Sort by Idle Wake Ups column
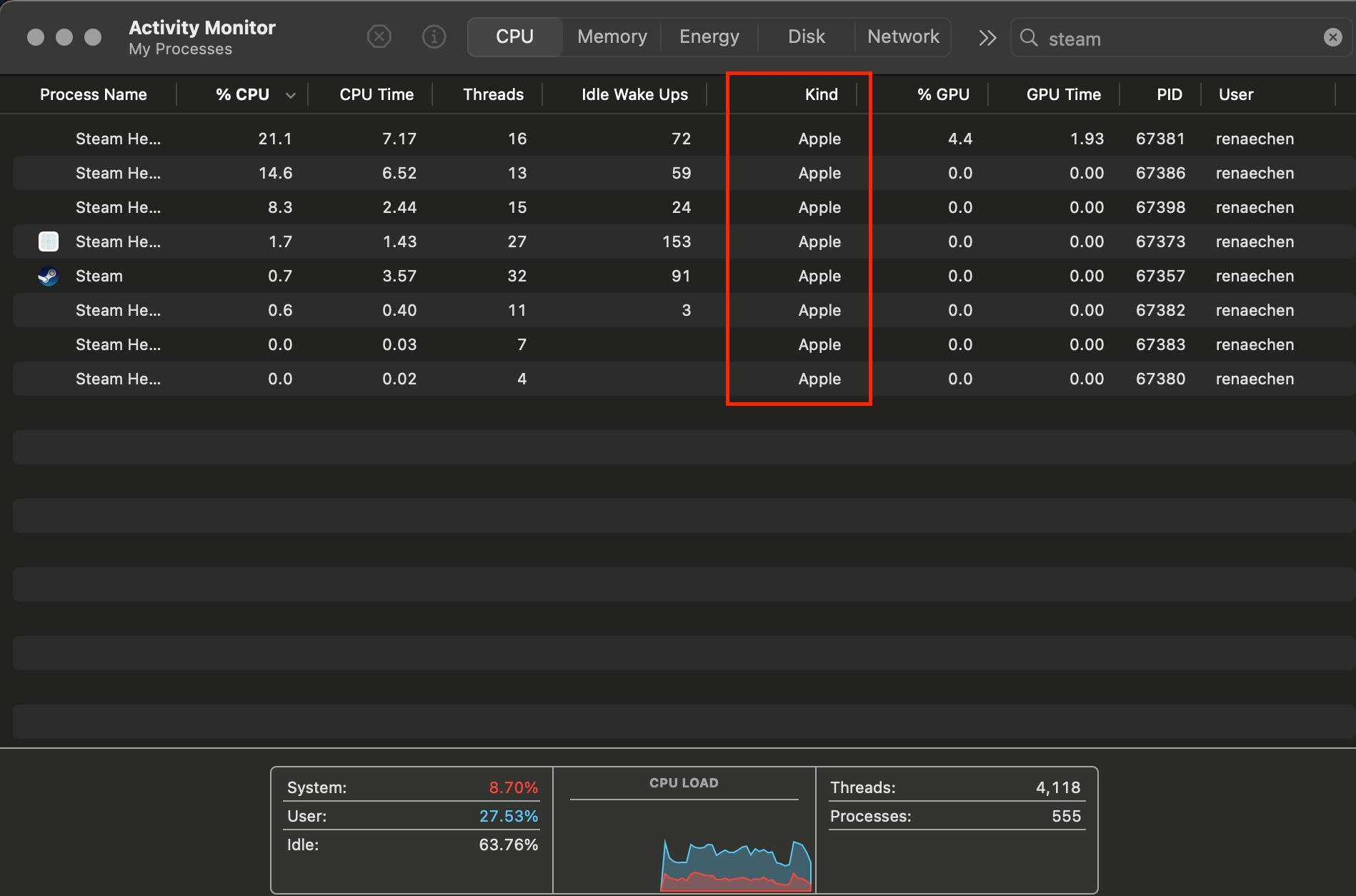This screenshot has width=1356, height=896. [x=634, y=94]
